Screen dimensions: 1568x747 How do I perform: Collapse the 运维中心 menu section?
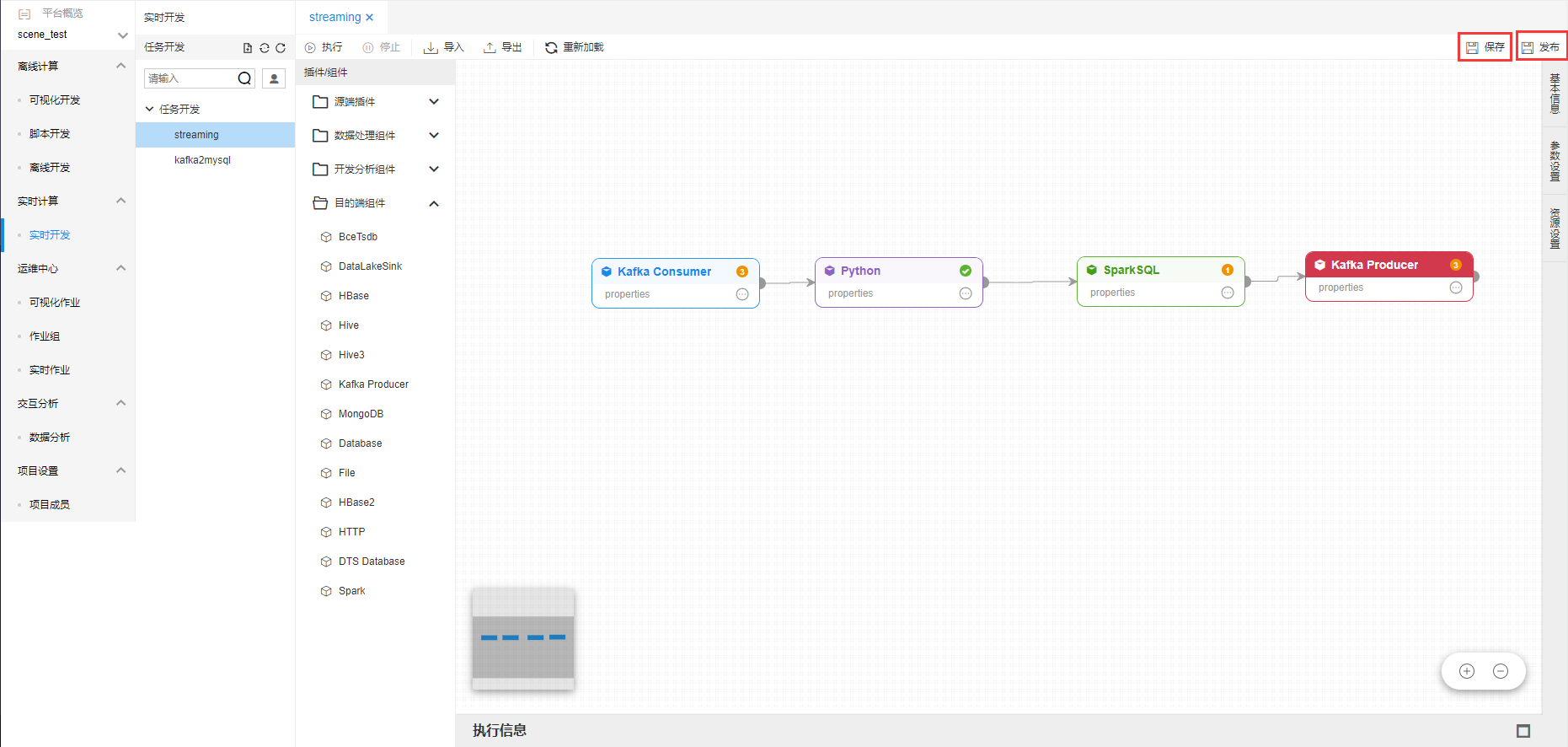pos(120,268)
